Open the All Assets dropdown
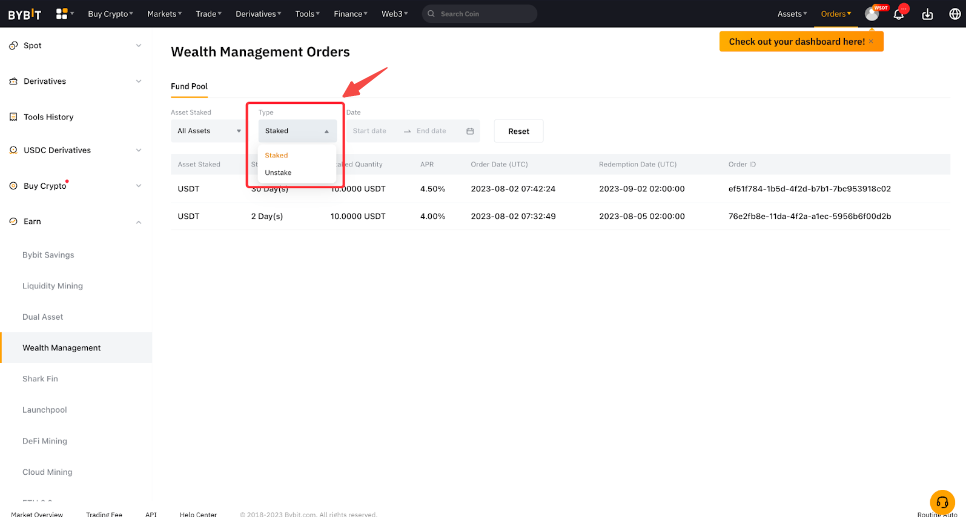 [209, 131]
